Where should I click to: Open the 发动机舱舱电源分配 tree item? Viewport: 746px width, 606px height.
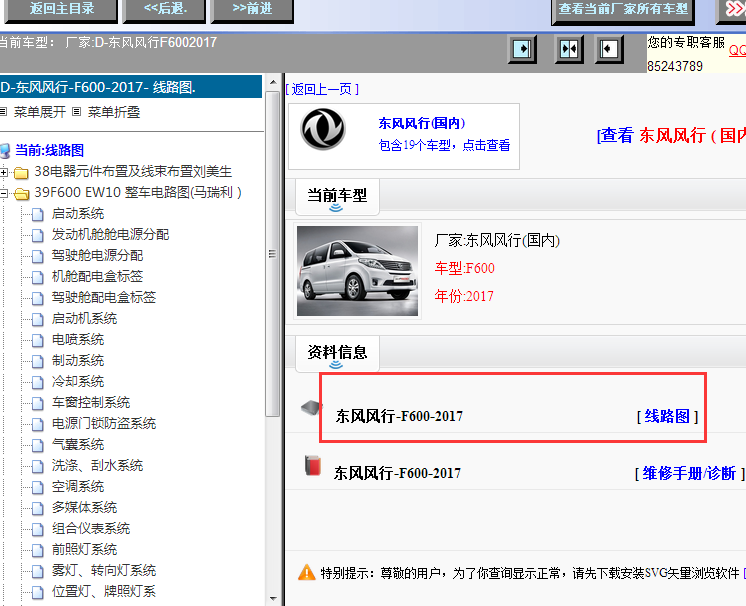point(110,235)
